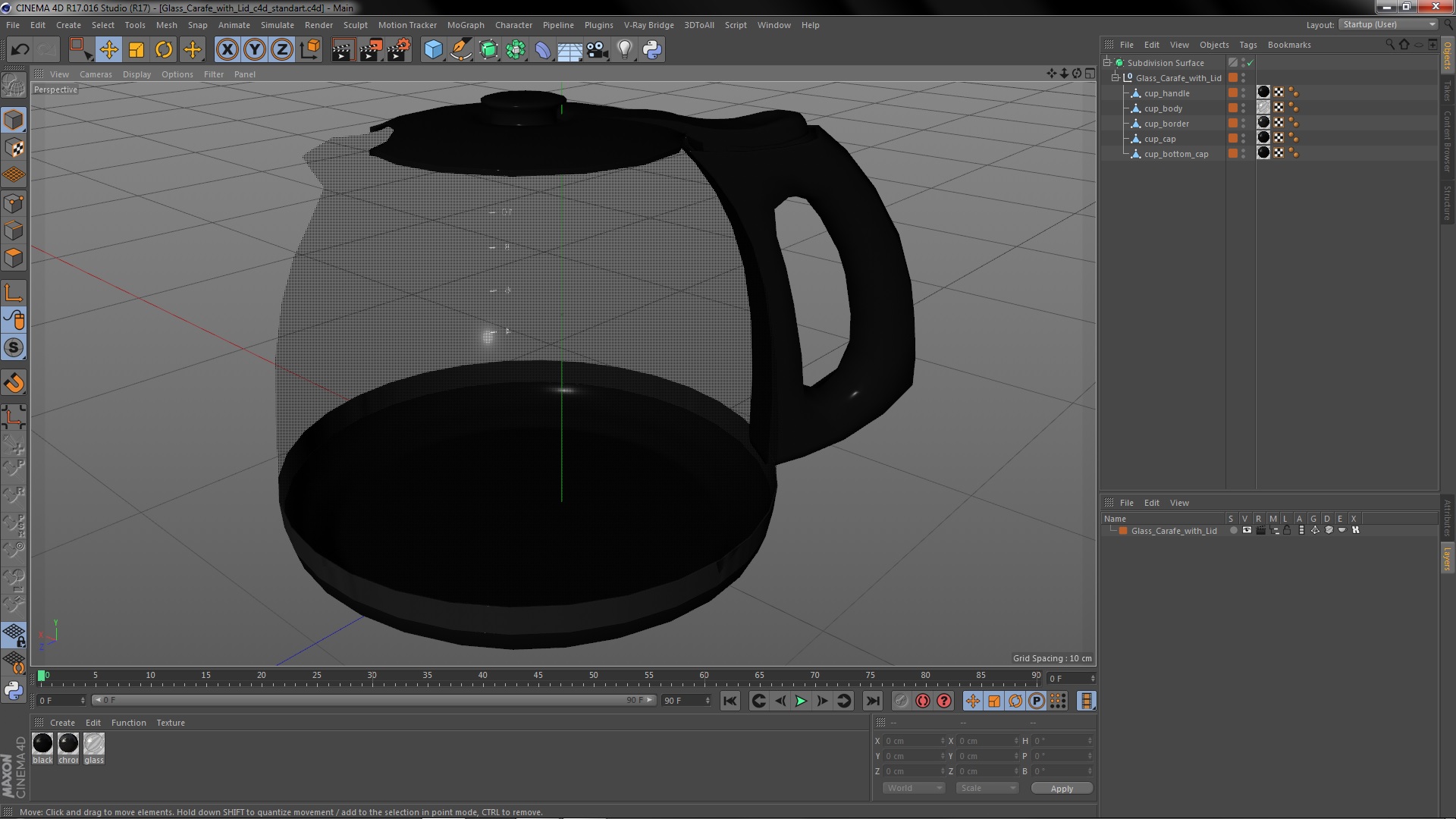The height and width of the screenshot is (819, 1456).
Task: Open the Scale mode dropdown
Action: [987, 788]
